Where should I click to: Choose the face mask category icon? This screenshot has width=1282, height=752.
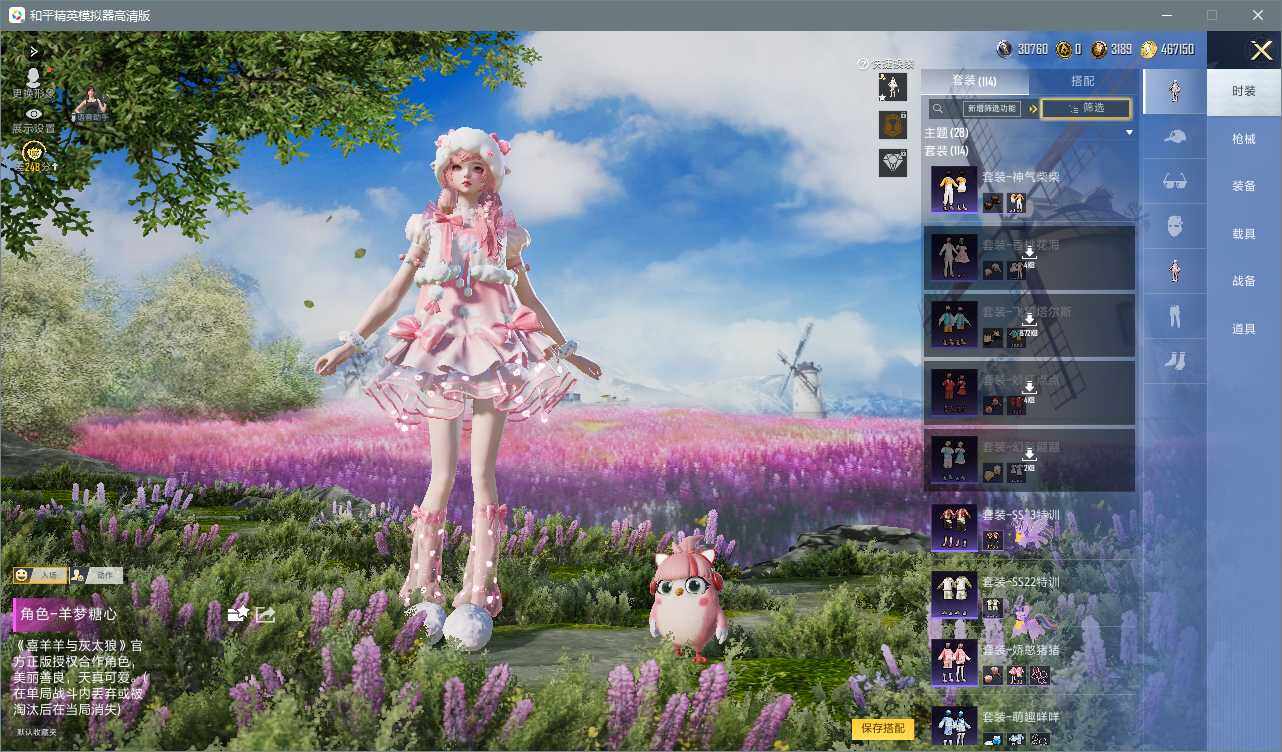[1174, 227]
